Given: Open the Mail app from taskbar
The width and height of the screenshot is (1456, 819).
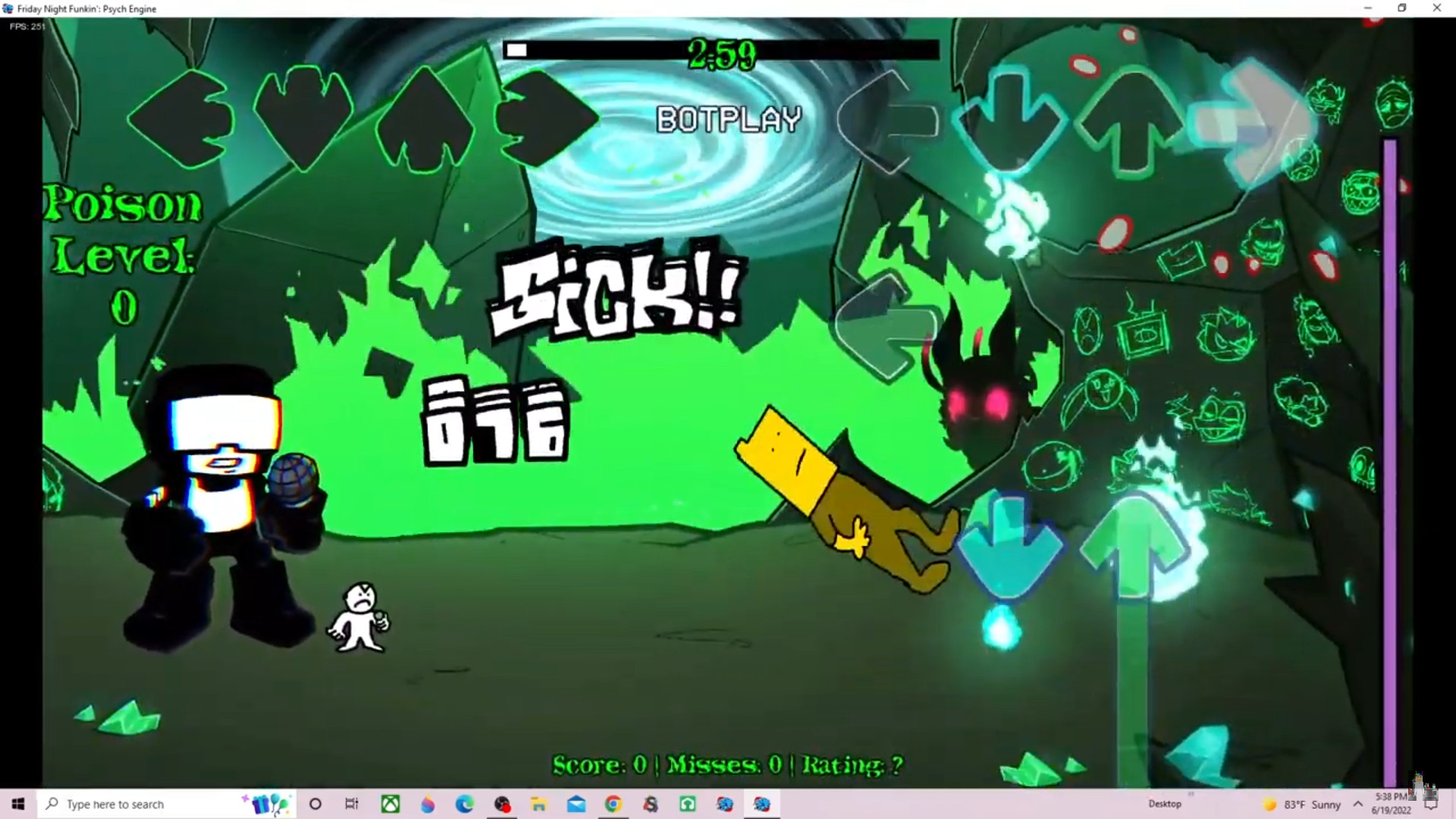Looking at the screenshot, I should click(x=576, y=804).
